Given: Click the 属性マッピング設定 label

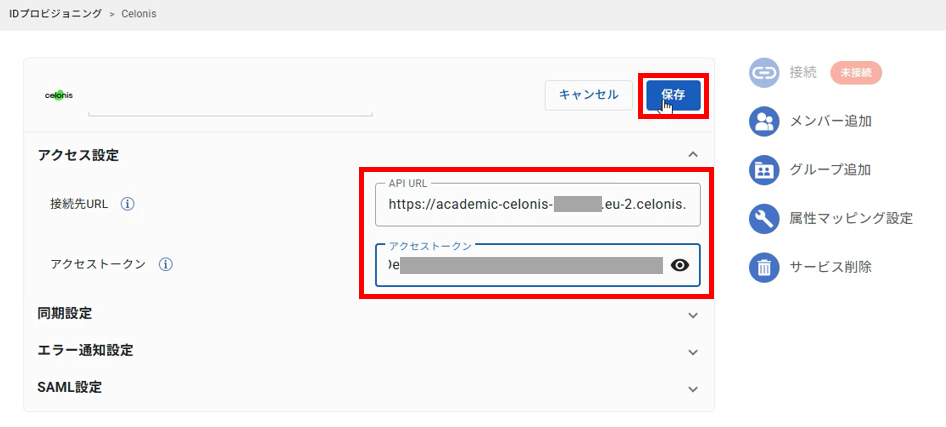Looking at the screenshot, I should (851, 218).
